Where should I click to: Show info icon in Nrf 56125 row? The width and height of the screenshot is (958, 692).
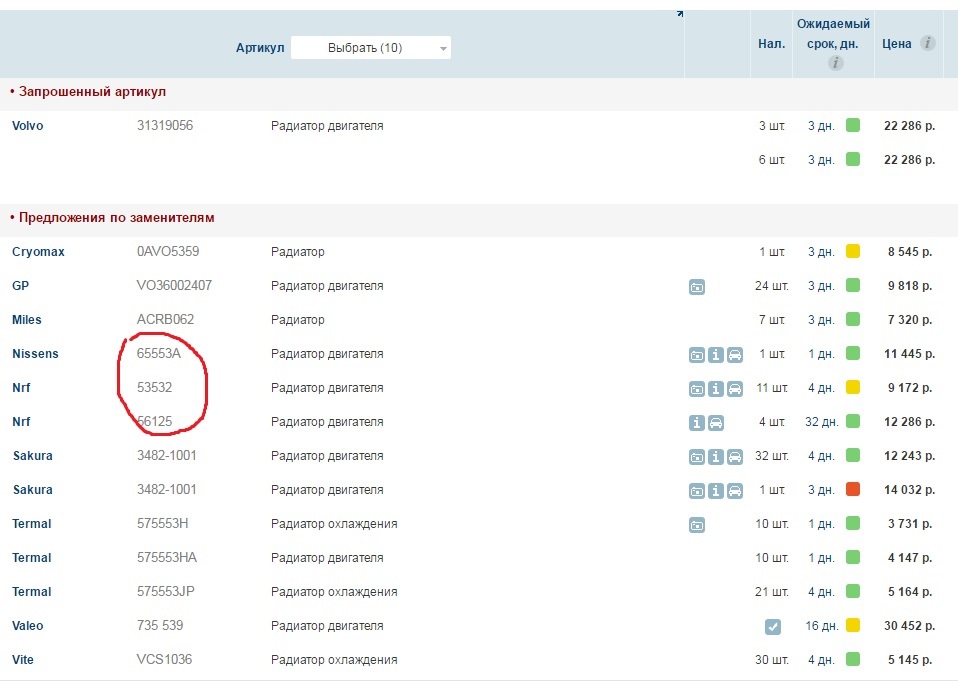tap(697, 423)
